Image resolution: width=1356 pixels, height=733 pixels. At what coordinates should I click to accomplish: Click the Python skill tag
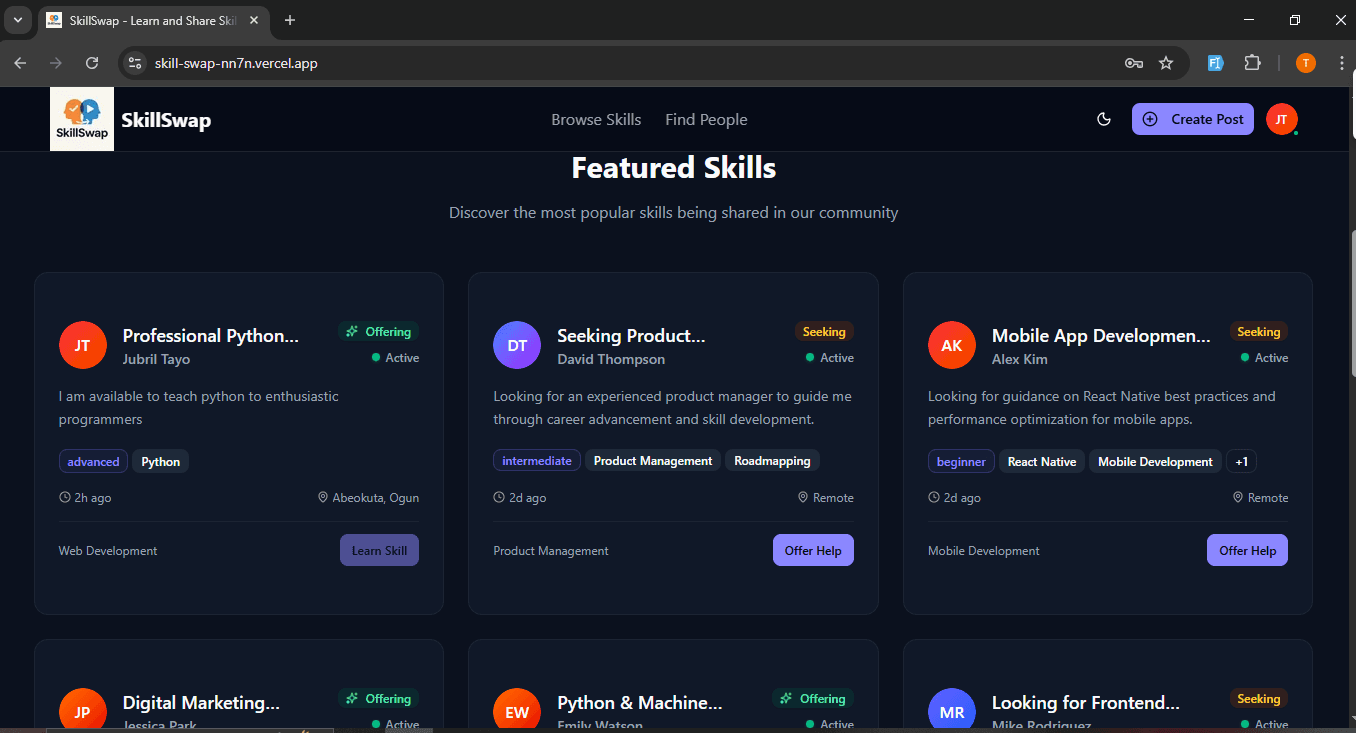coord(160,462)
